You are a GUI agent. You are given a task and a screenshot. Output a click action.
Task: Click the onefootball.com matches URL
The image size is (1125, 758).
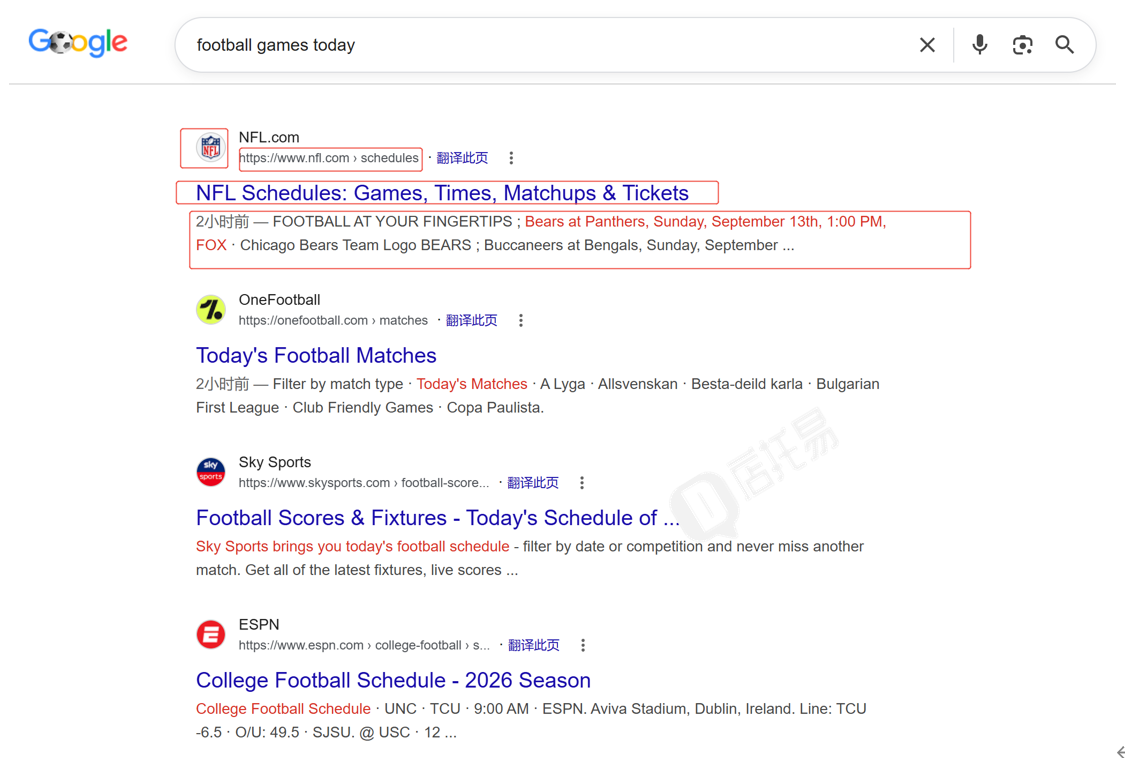(333, 320)
